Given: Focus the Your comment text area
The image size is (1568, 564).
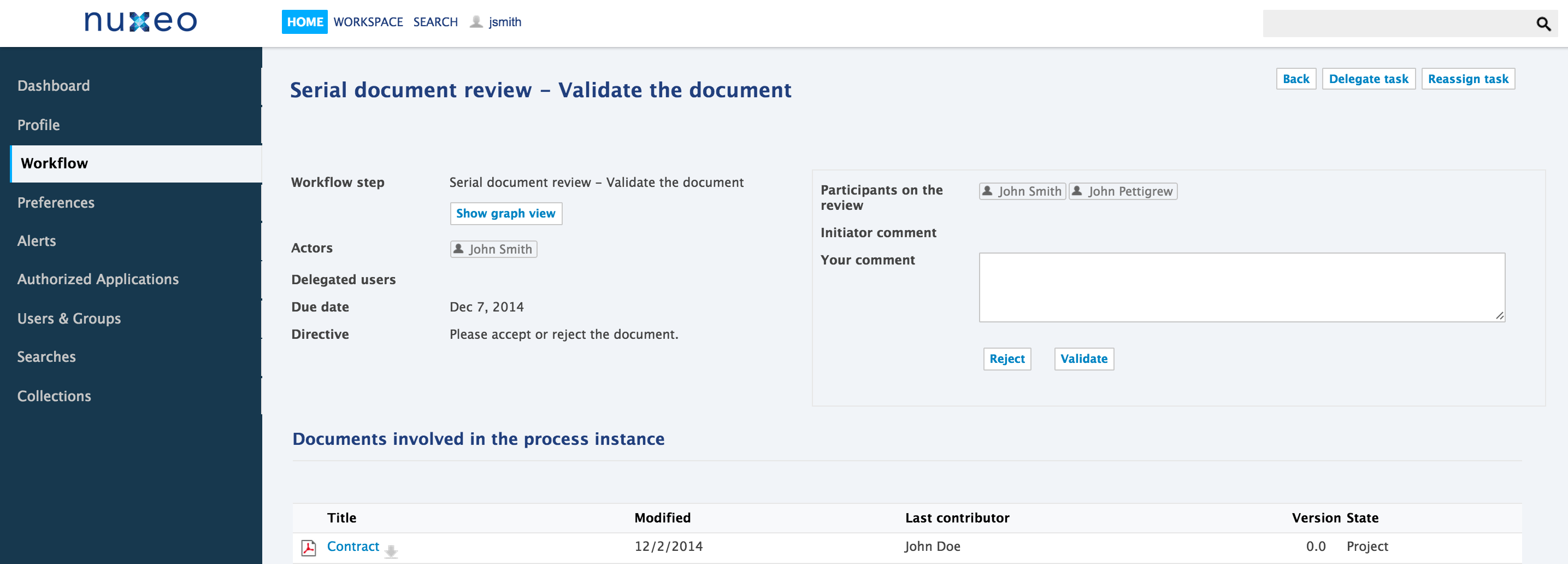Looking at the screenshot, I should tap(1242, 287).
